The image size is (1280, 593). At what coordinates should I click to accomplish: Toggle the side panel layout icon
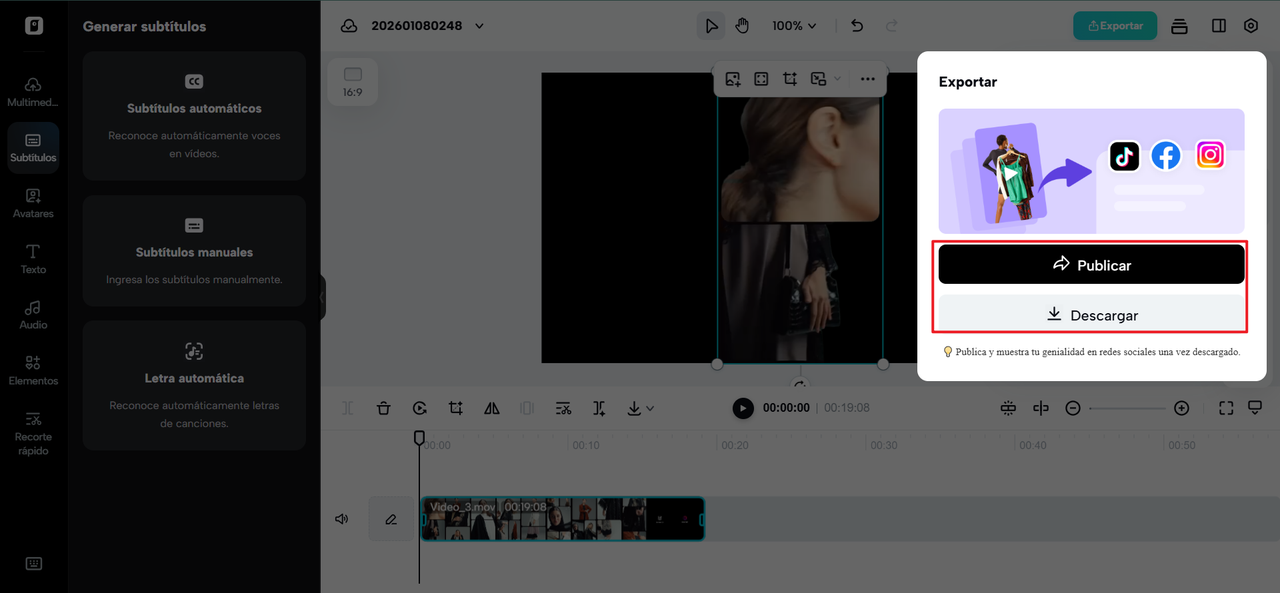coord(1218,26)
